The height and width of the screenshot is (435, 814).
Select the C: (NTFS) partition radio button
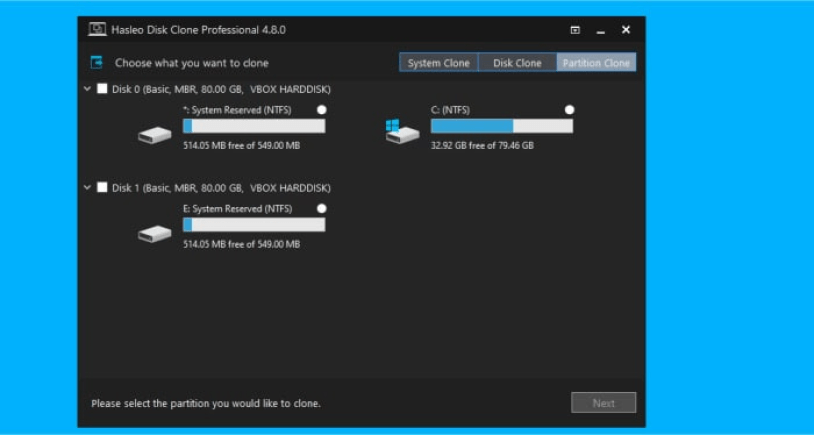(569, 110)
